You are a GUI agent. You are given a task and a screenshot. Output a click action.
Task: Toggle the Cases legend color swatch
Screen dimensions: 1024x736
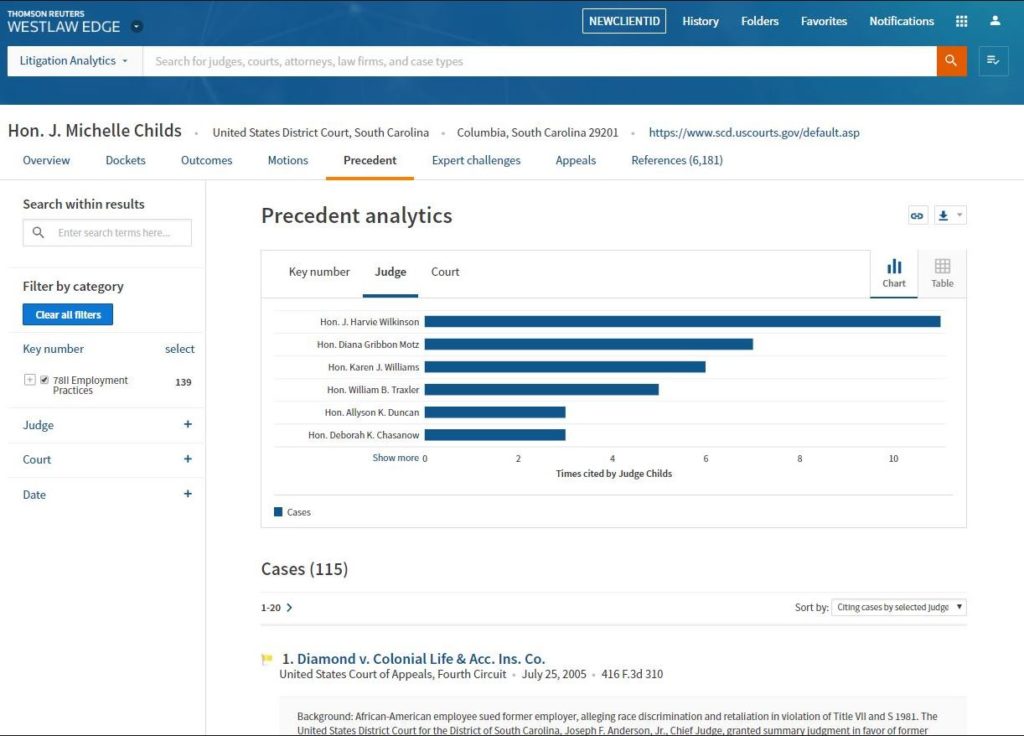pyautogui.click(x=278, y=512)
